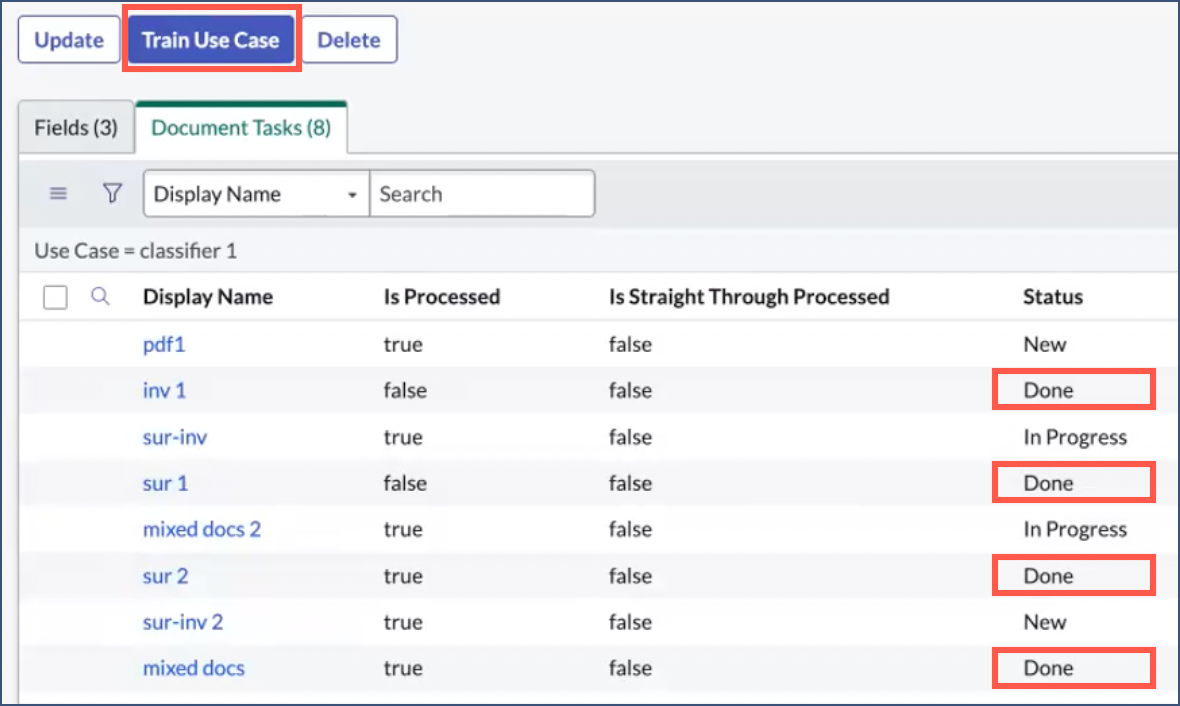Sort by the Status column header
1180x706 pixels.
[1053, 297]
